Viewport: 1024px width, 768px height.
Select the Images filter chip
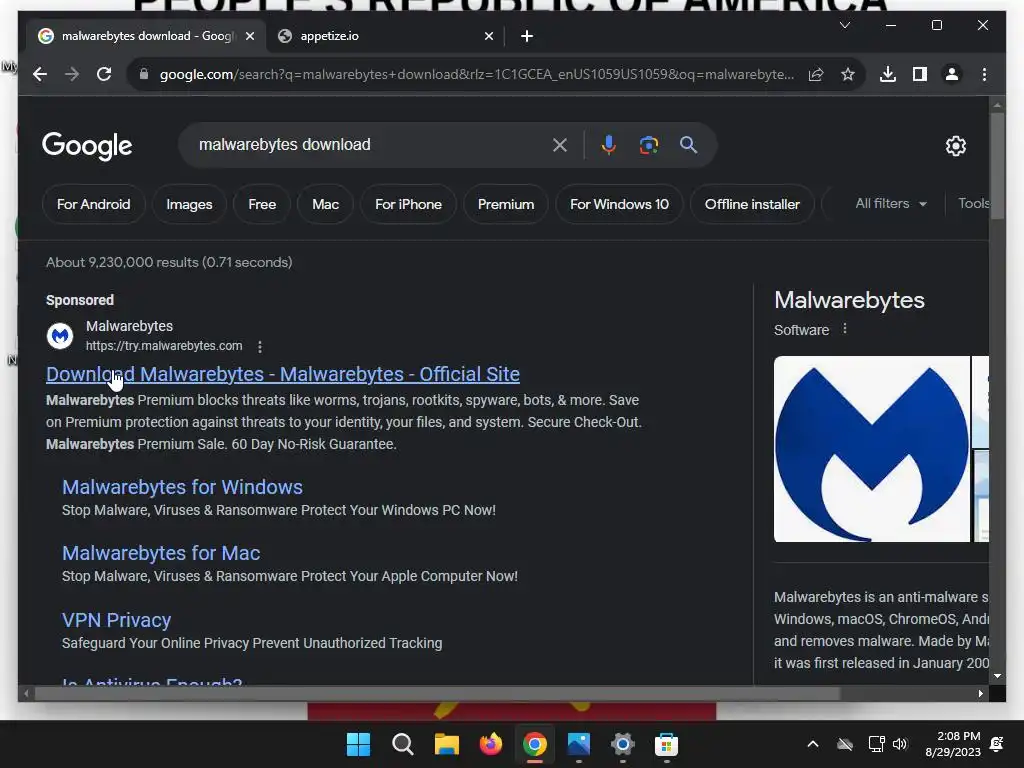(189, 204)
